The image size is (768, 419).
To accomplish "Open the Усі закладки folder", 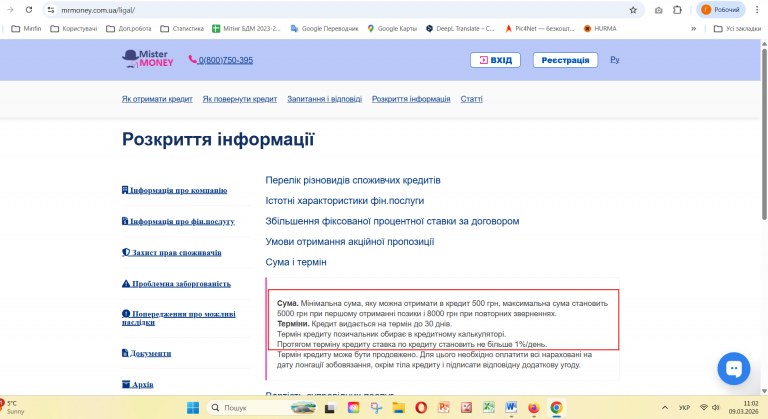I will point(737,28).
